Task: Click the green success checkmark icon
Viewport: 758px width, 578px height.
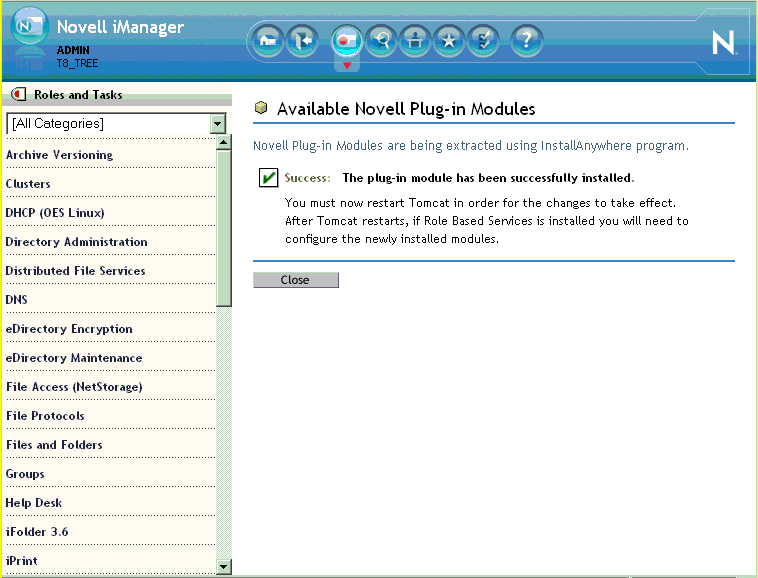Action: point(268,177)
